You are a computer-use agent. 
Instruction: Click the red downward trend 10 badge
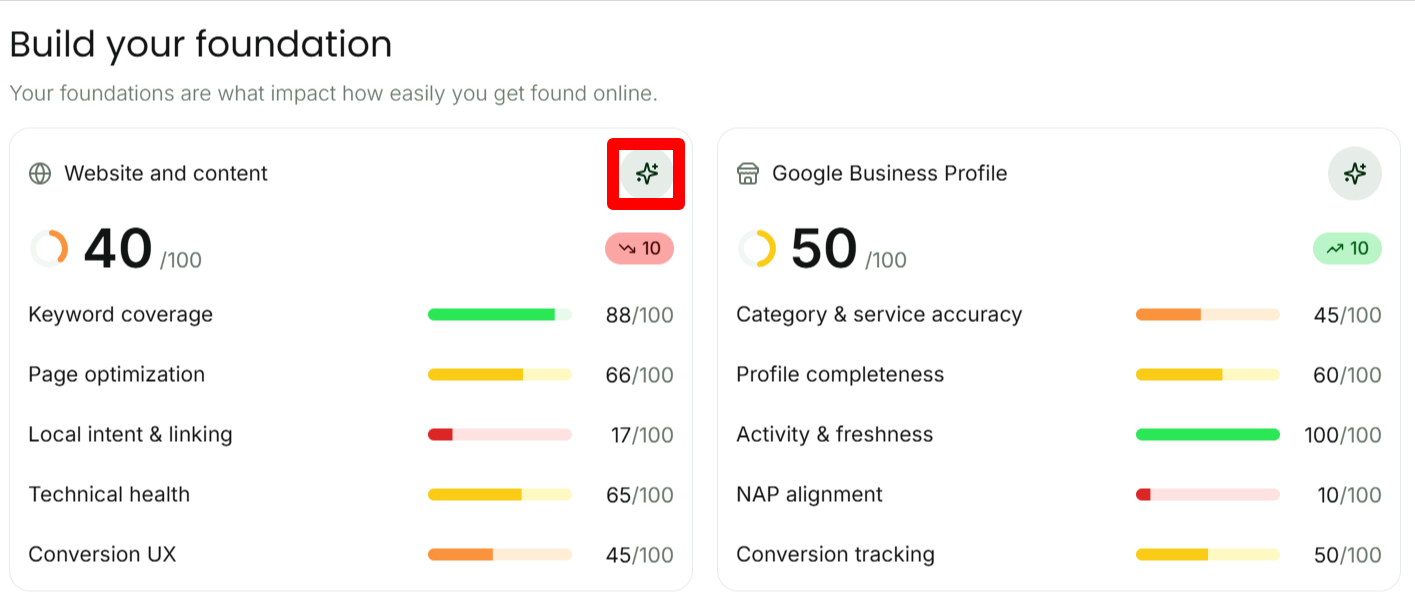(x=639, y=248)
